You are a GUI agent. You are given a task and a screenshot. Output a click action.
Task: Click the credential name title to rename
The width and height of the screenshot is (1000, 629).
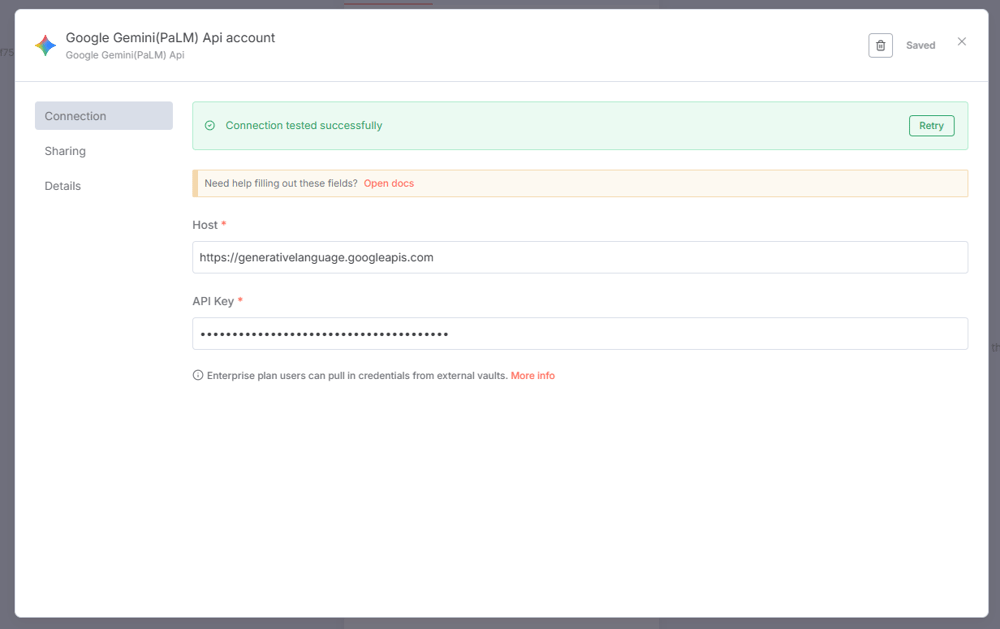pos(170,38)
